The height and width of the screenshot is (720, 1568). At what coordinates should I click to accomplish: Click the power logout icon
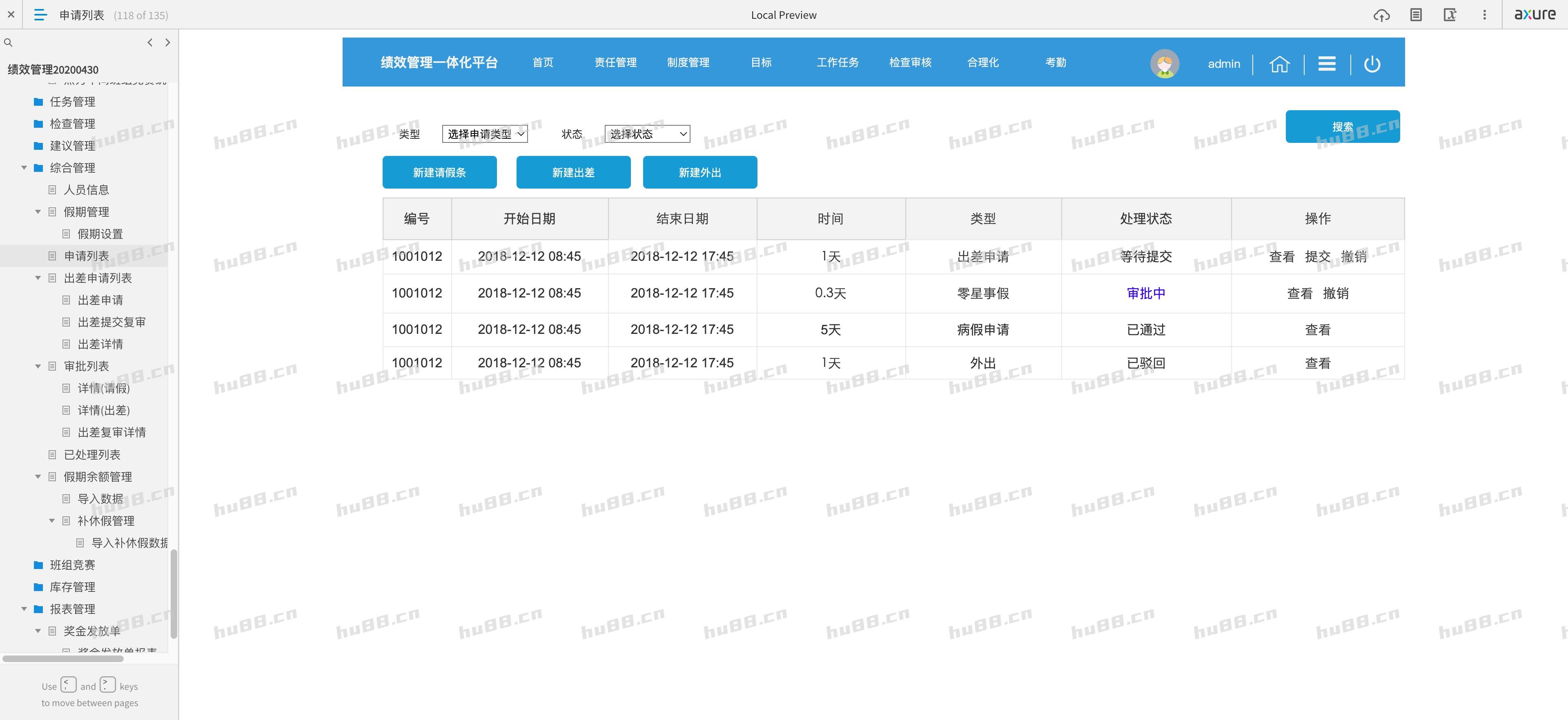click(1372, 64)
